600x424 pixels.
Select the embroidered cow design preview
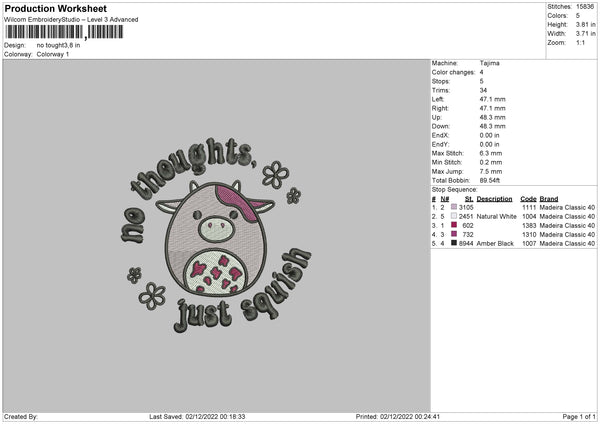click(216, 235)
